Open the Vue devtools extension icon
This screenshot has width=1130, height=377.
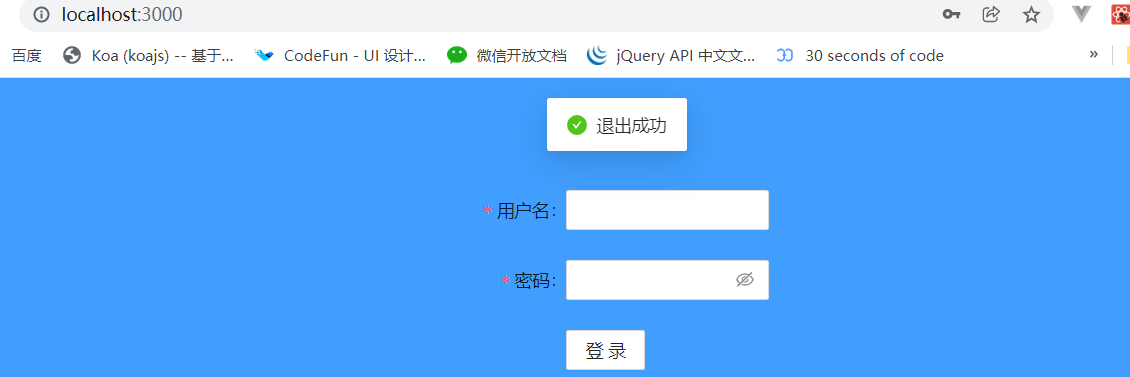pyautogui.click(x=1081, y=14)
